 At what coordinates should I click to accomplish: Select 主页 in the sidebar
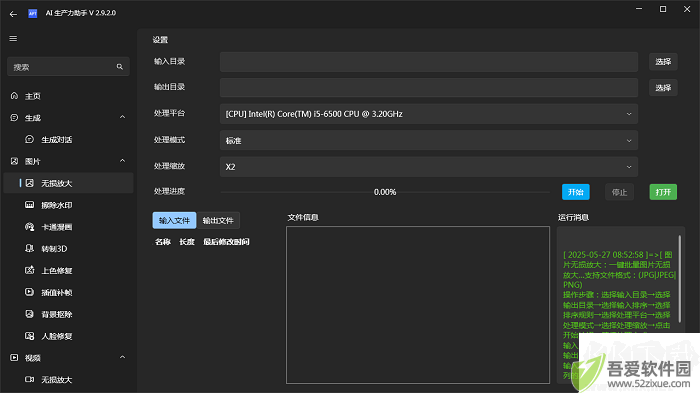68,96
